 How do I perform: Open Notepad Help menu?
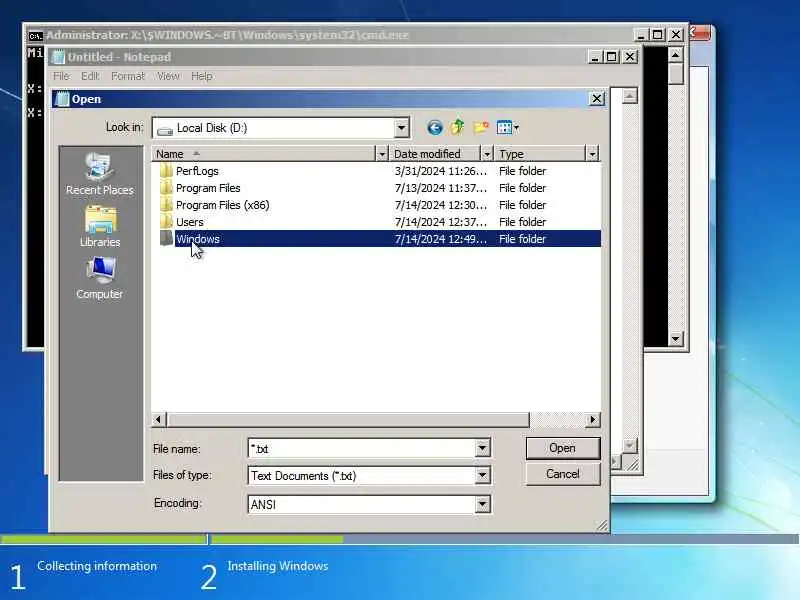point(202,76)
